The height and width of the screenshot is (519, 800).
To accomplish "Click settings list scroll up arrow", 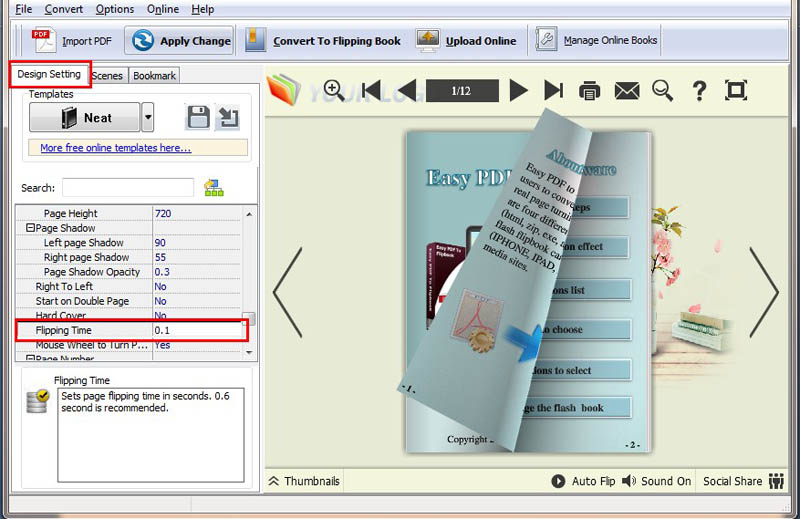I will [x=249, y=214].
